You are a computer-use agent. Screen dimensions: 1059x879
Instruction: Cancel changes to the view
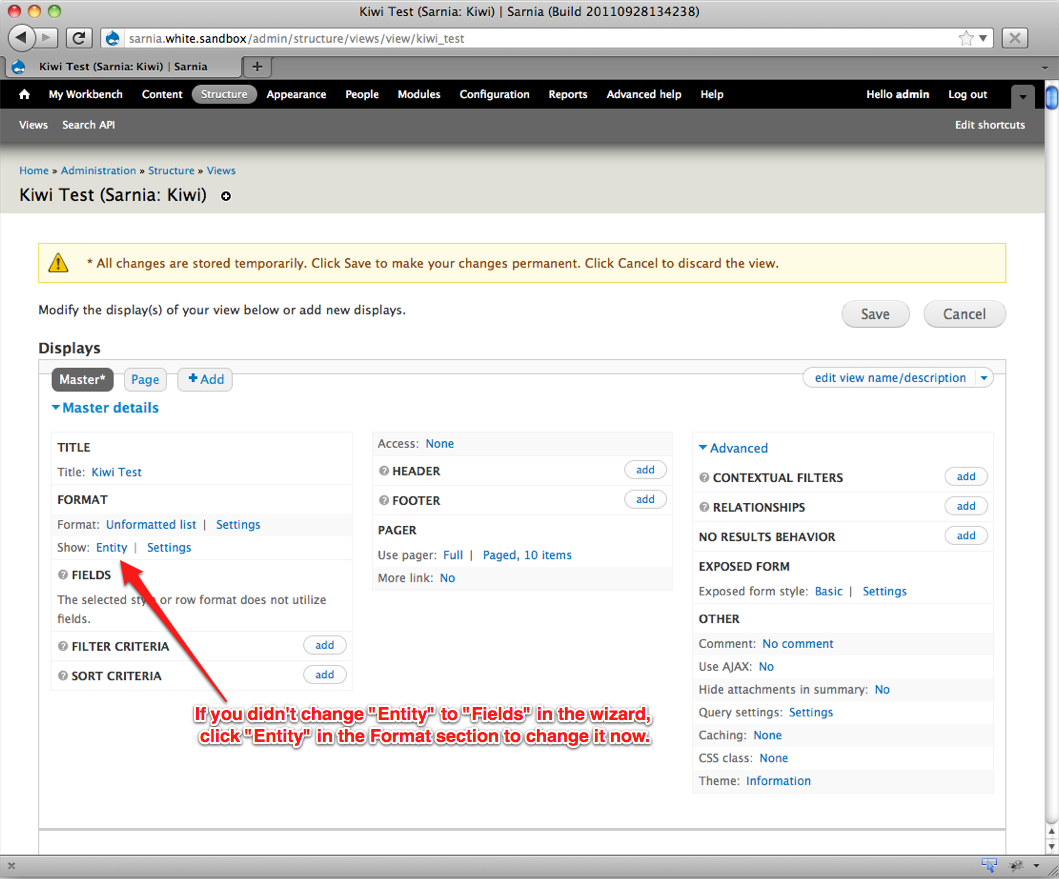coord(964,314)
